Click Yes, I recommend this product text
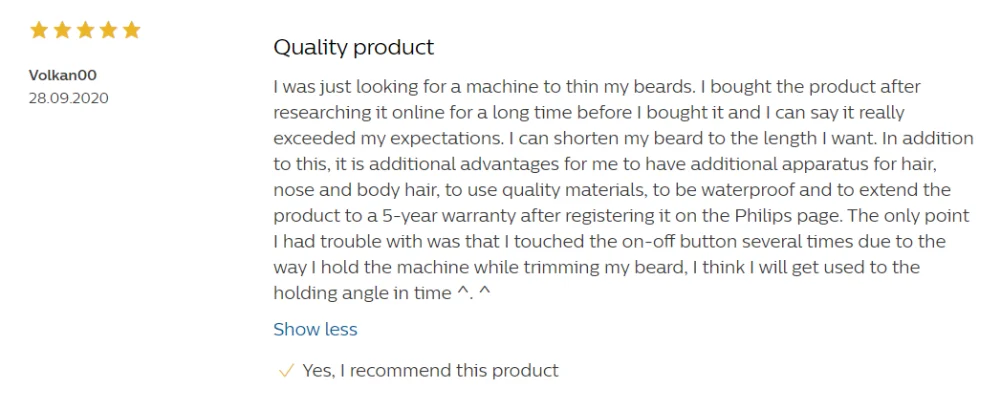The image size is (1000, 410). pyautogui.click(x=430, y=370)
